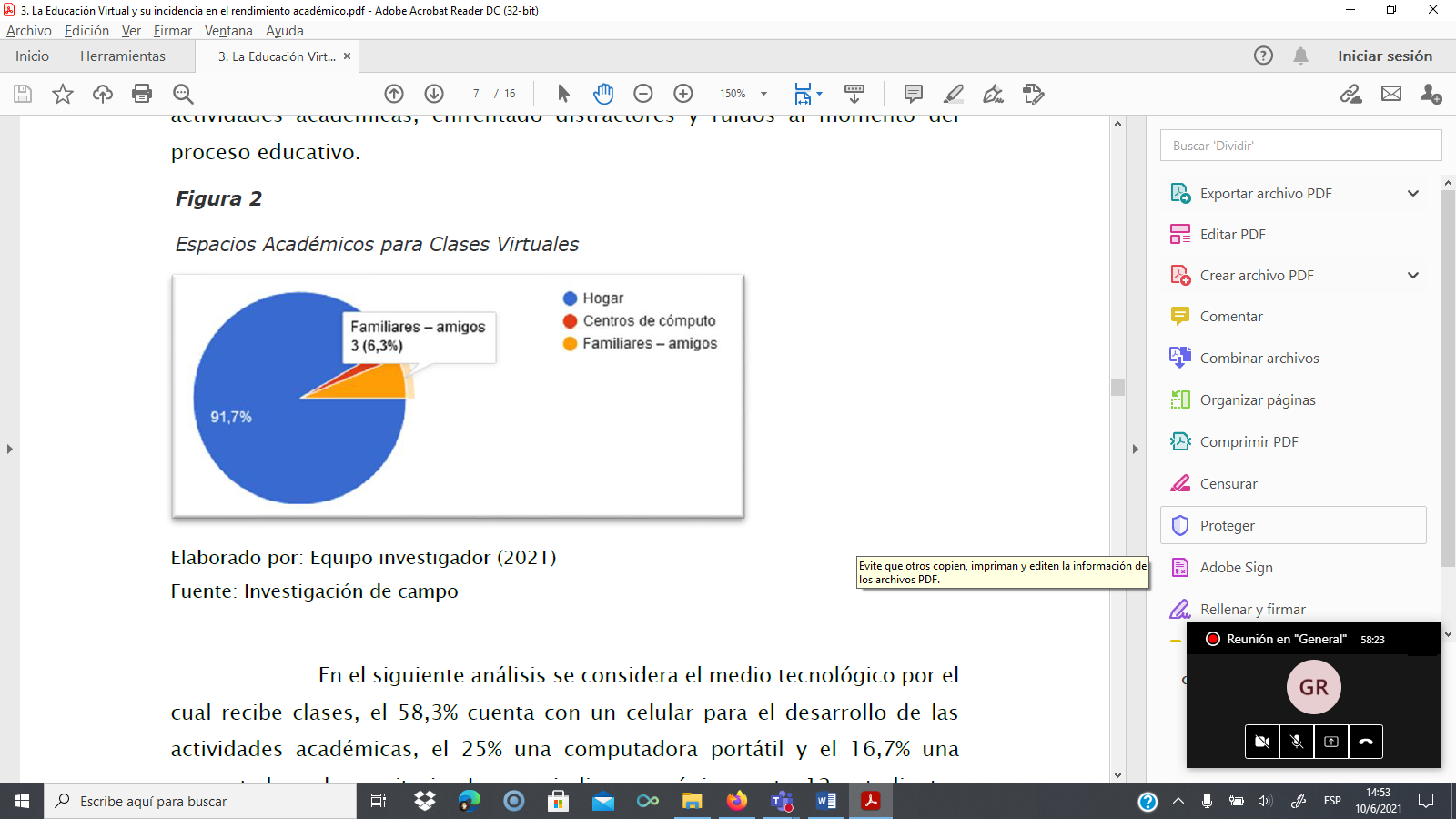The image size is (1456, 819).
Task: Open the help question mark icon
Action: (x=1263, y=56)
